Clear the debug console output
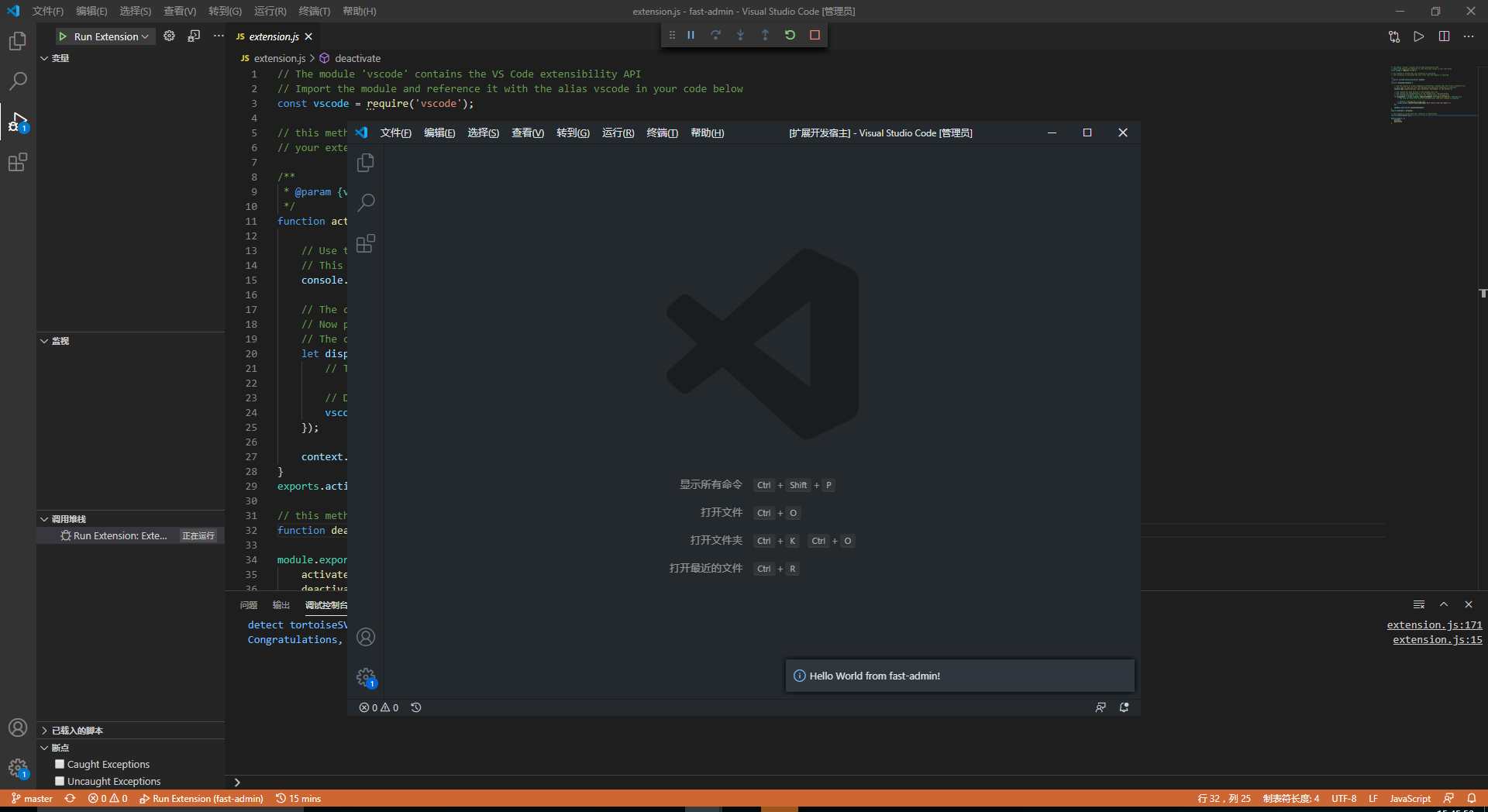 1419,604
